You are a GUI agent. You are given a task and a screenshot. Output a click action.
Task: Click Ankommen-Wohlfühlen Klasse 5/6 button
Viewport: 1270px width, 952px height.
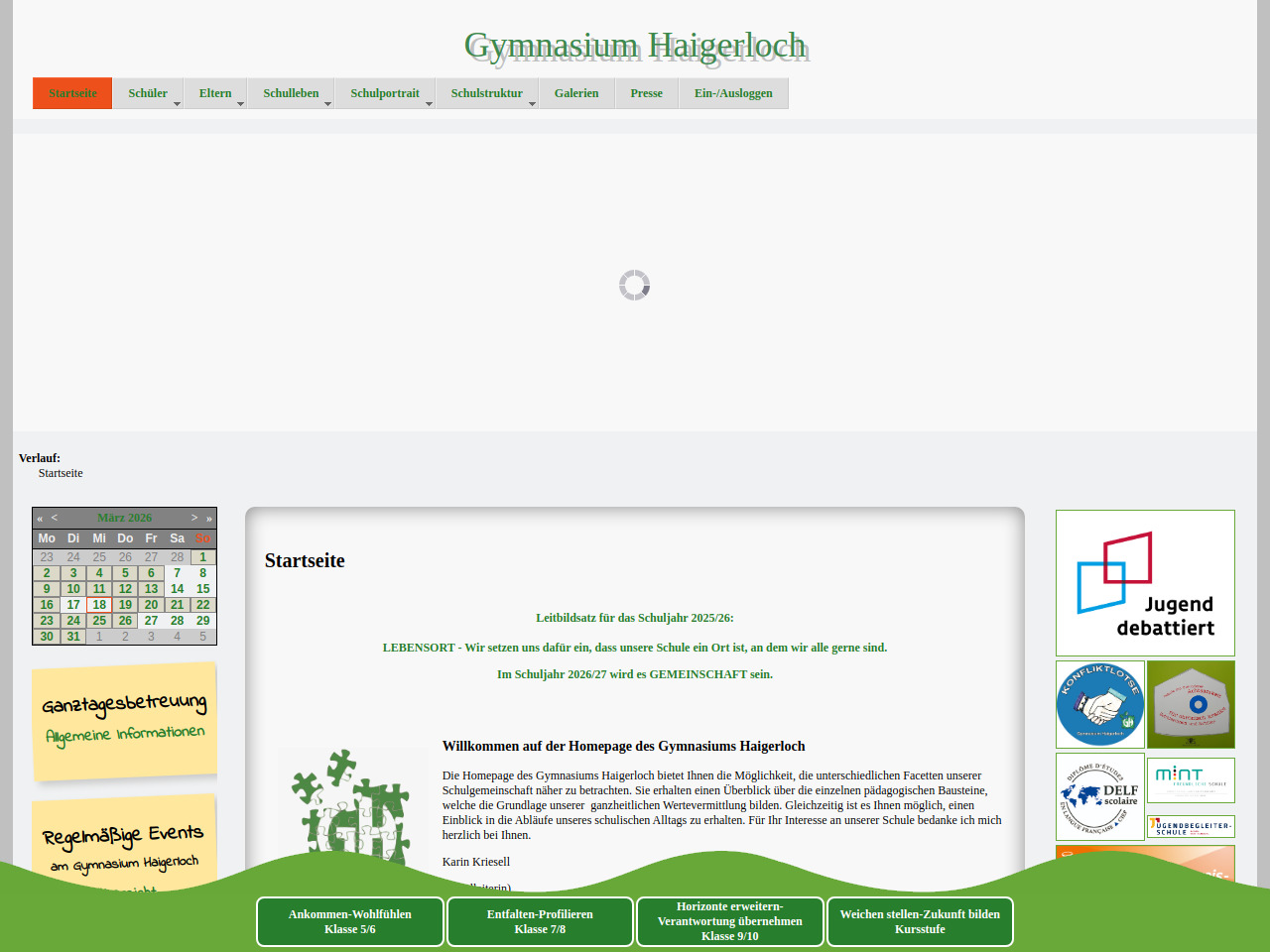(x=349, y=922)
